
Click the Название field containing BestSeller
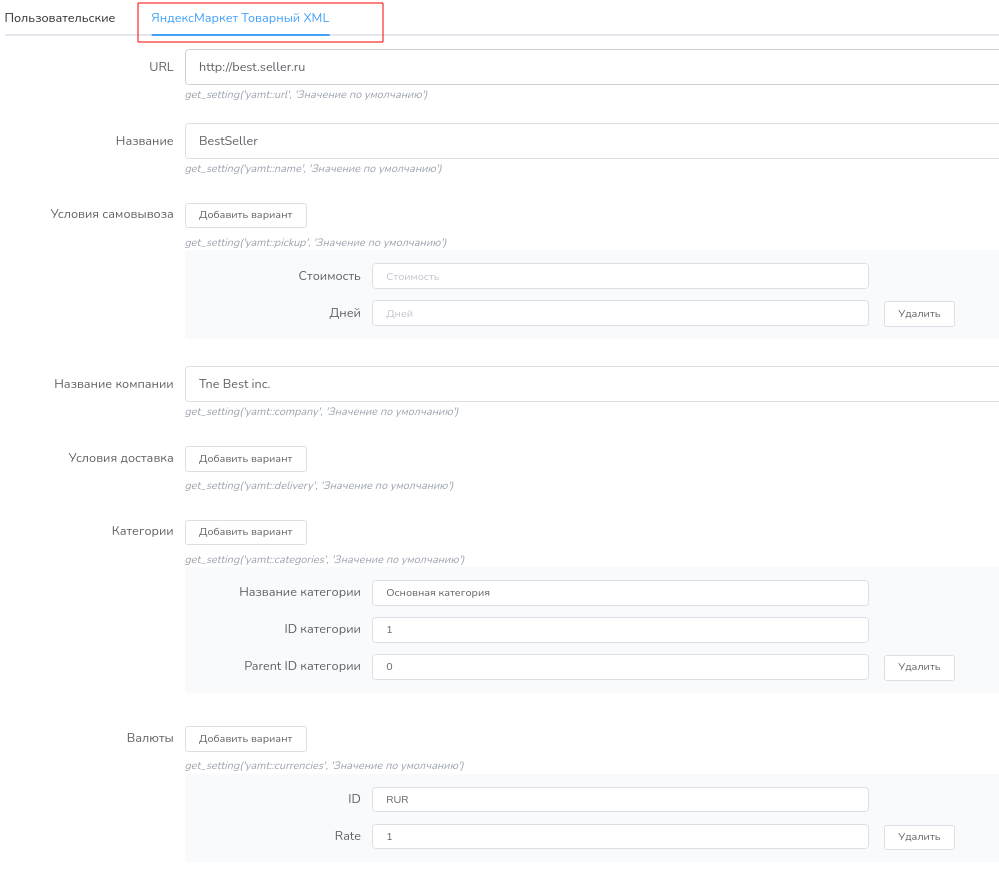pyautogui.click(x=592, y=141)
